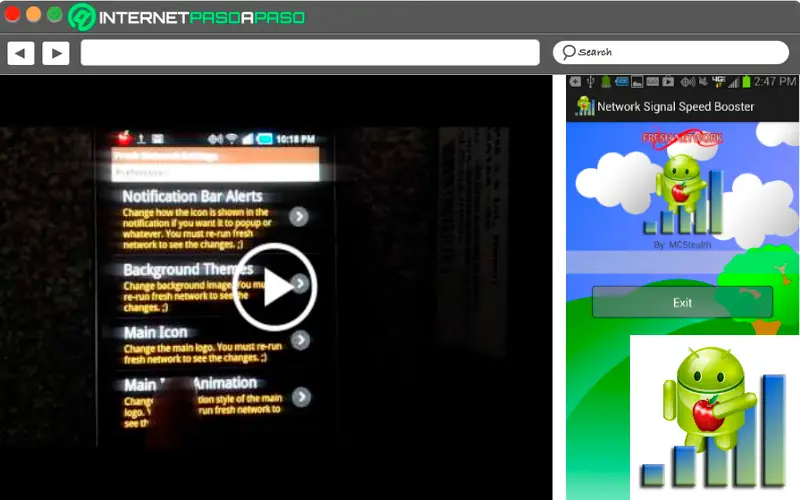The width and height of the screenshot is (800, 500).
Task: Tap orange Fresh Network Settings header
Action: click(215, 156)
